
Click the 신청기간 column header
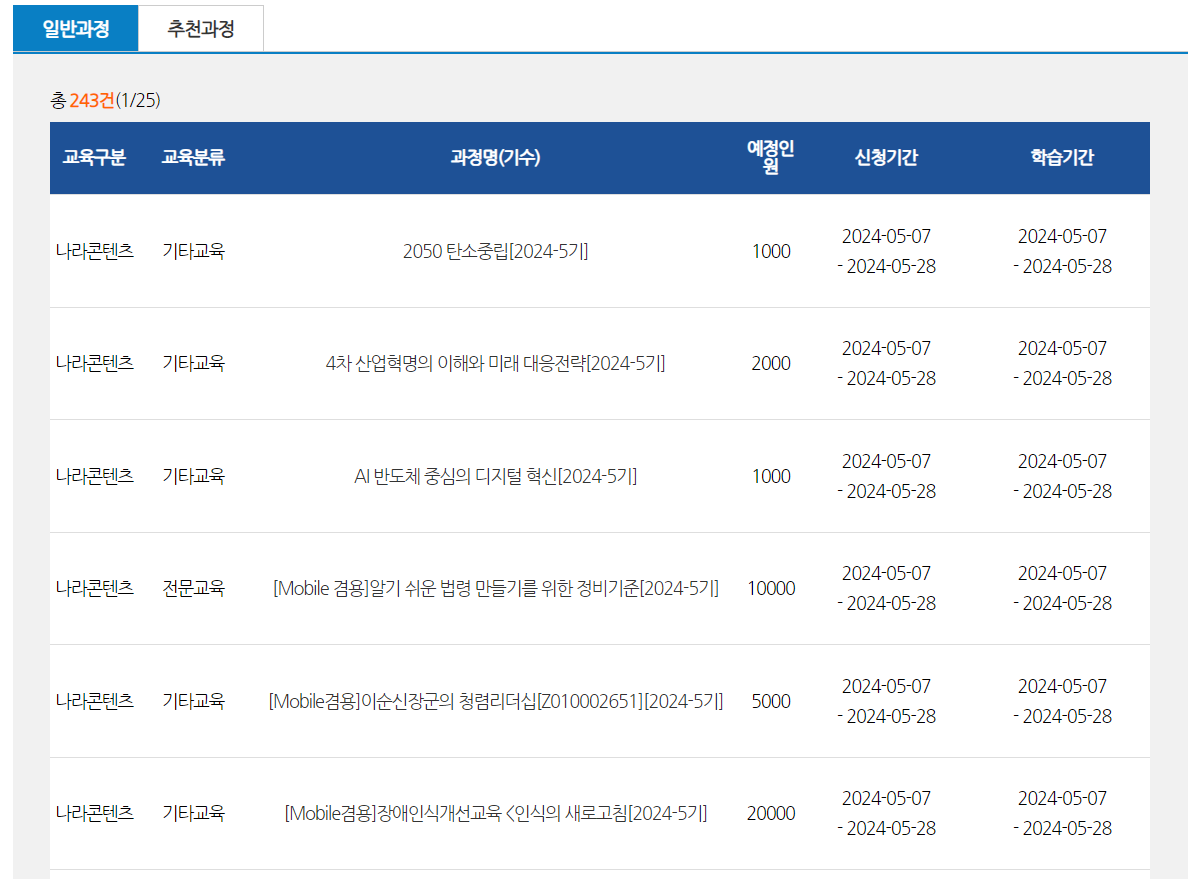click(x=885, y=157)
